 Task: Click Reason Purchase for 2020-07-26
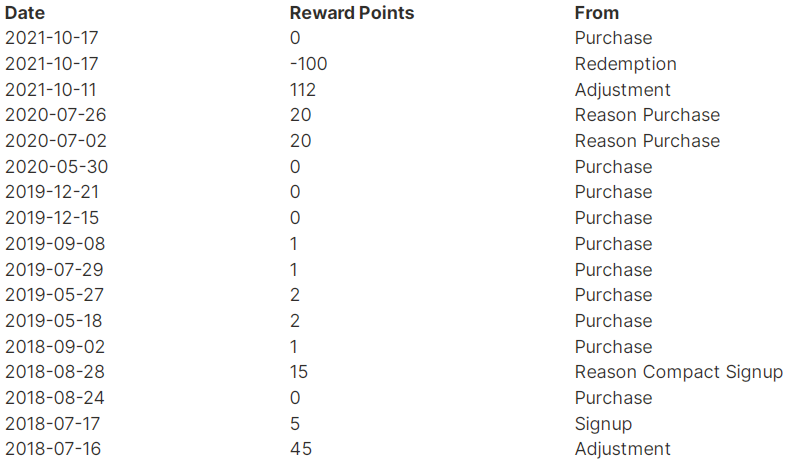point(647,115)
